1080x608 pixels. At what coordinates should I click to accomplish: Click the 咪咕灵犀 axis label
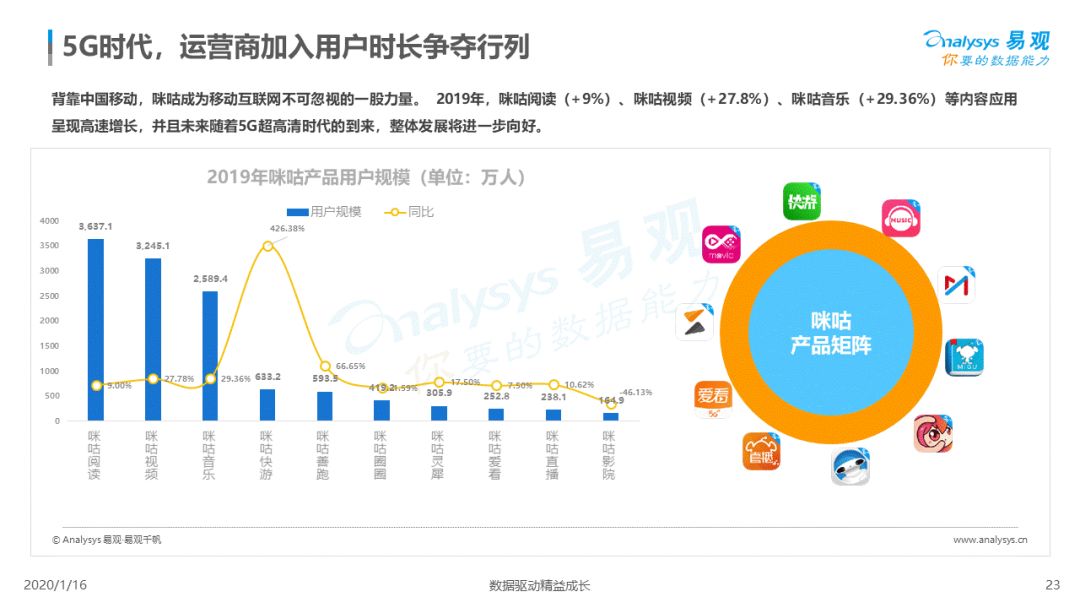tap(437, 455)
